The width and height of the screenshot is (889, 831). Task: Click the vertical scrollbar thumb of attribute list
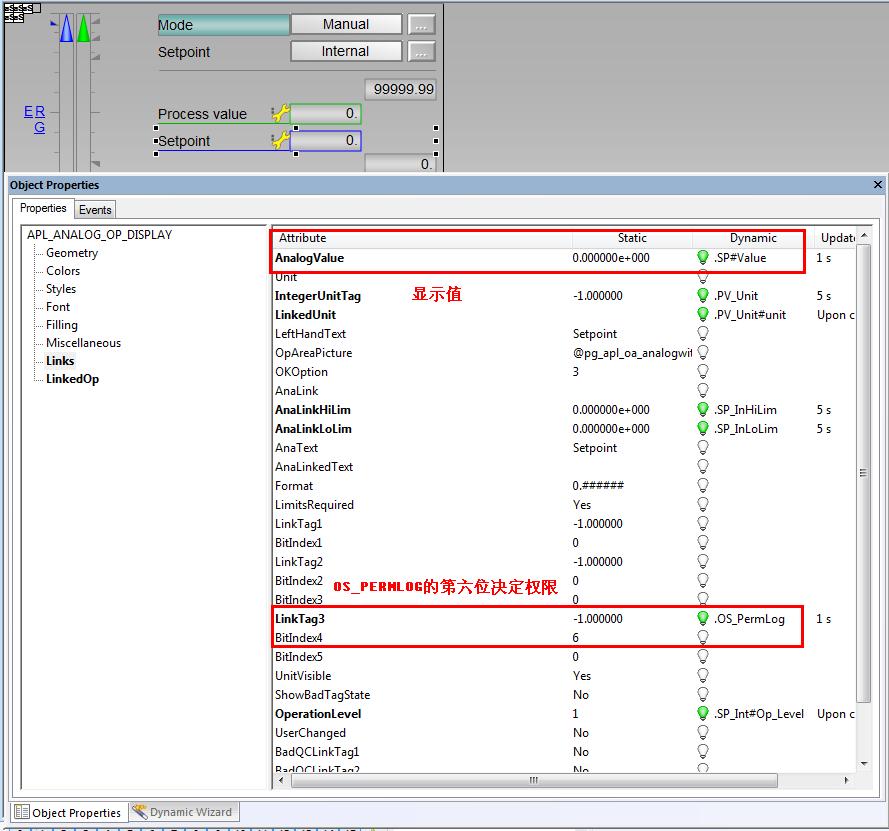click(863, 473)
